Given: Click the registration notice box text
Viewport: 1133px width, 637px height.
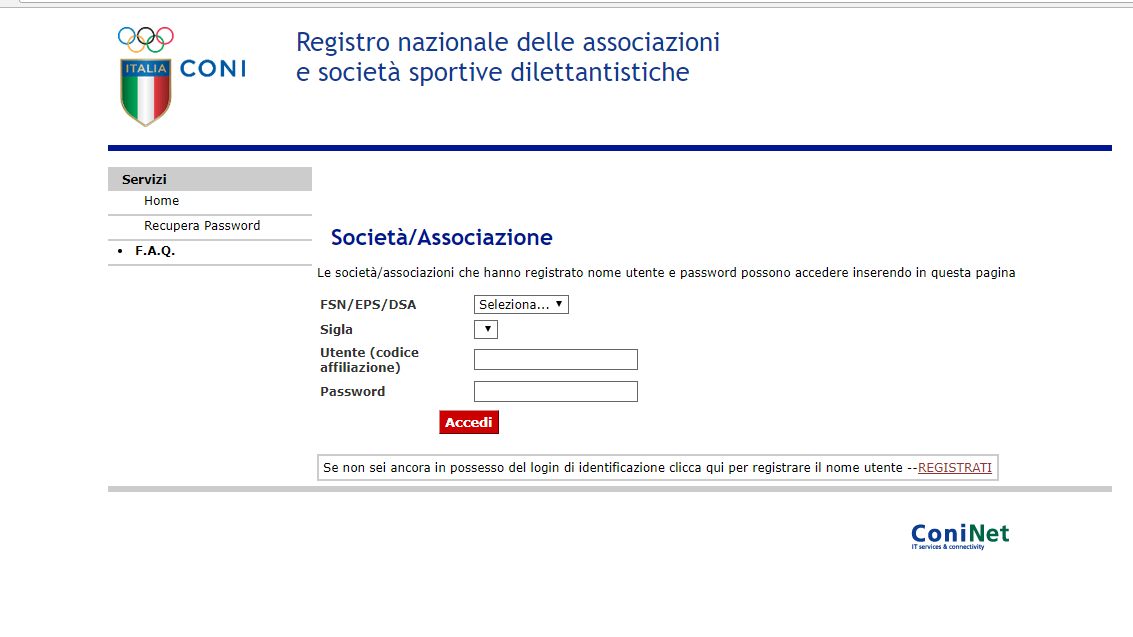Looking at the screenshot, I should point(658,468).
